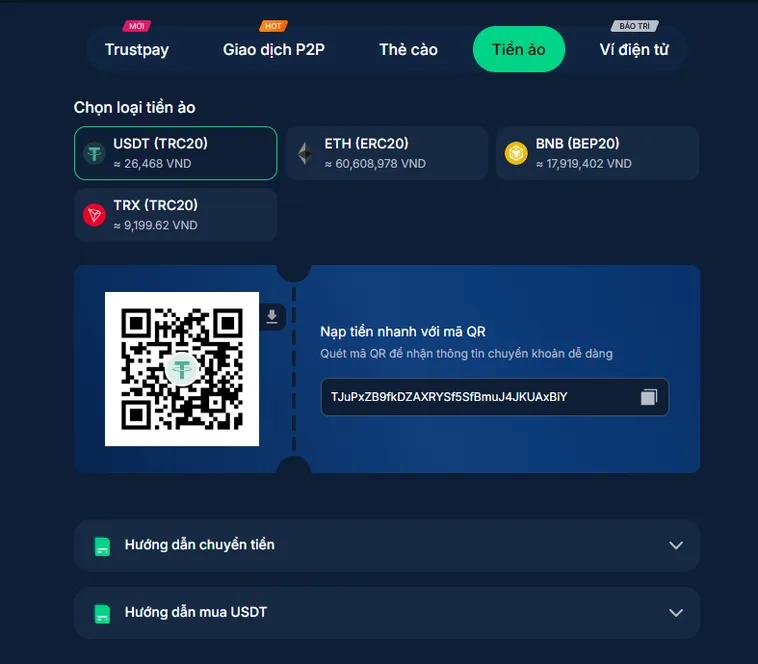
Task: Click the Ethereum diamond icon
Action: coord(305,154)
